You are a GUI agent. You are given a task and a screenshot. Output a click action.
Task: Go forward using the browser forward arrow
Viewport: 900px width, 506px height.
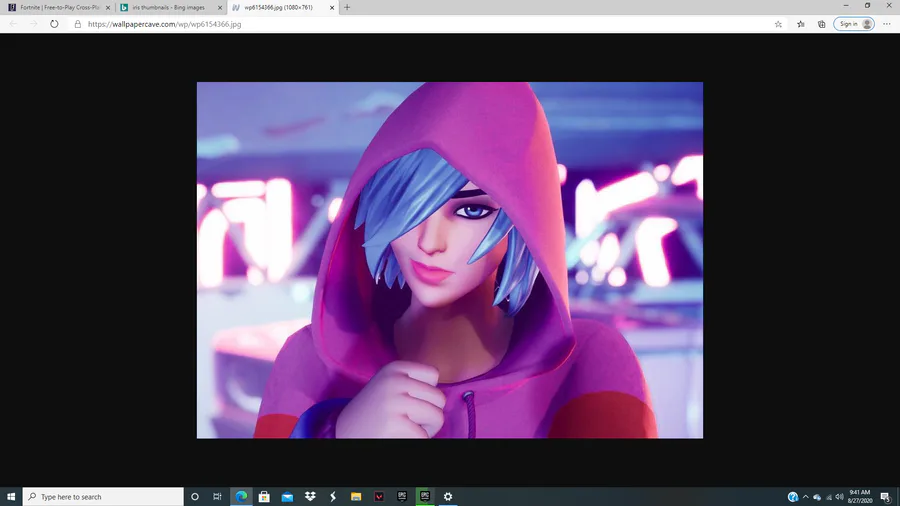[x=33, y=24]
